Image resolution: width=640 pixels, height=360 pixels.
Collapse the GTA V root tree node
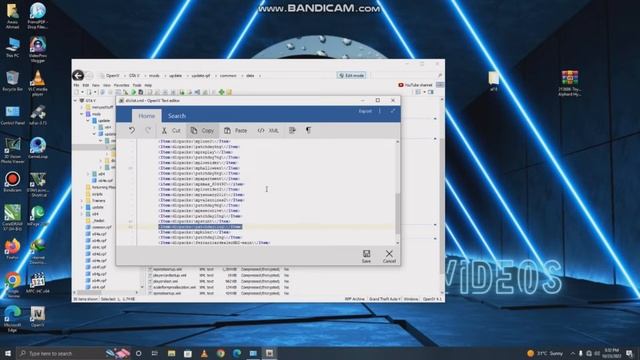pos(75,100)
